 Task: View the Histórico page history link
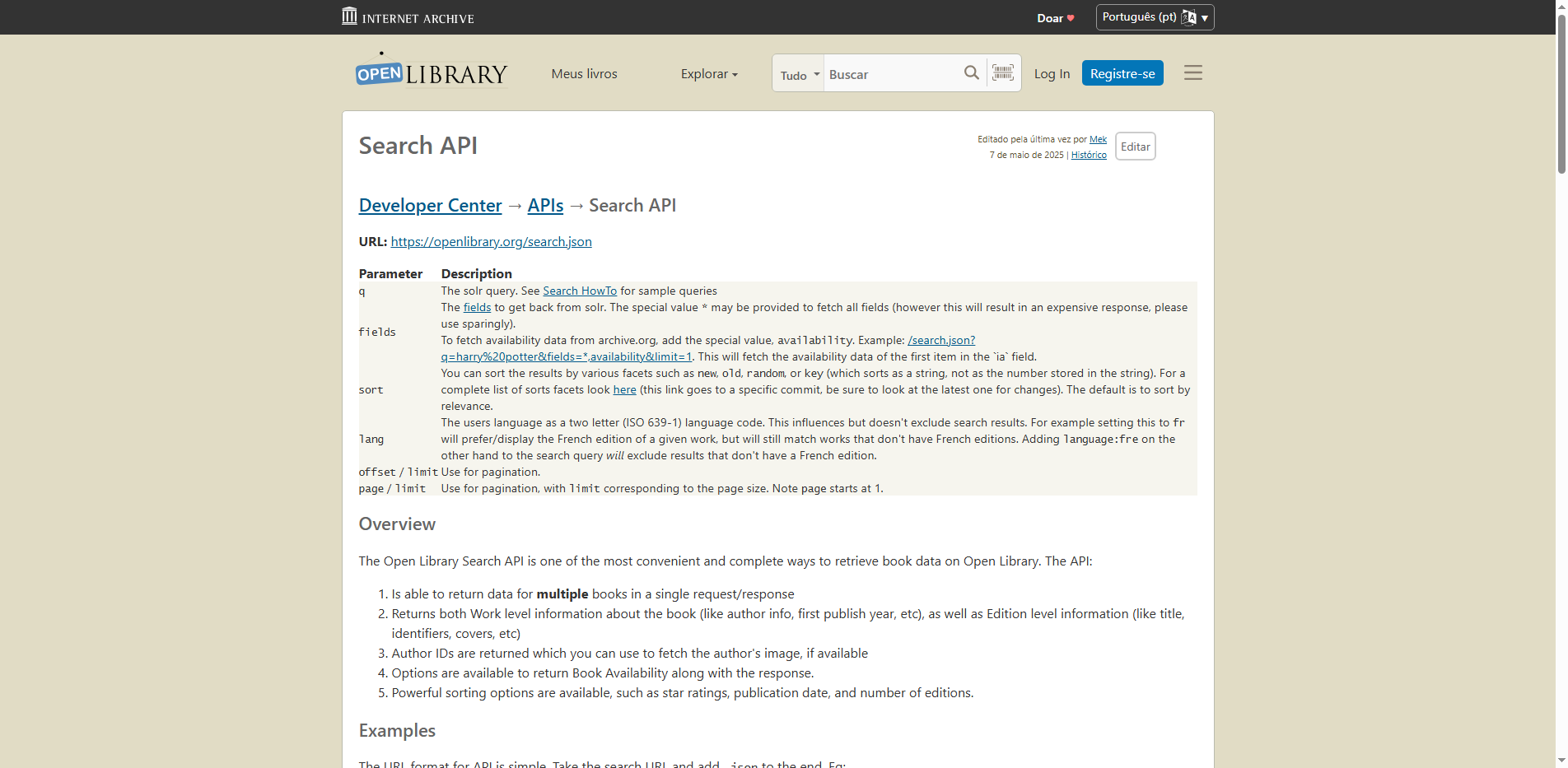1089,155
